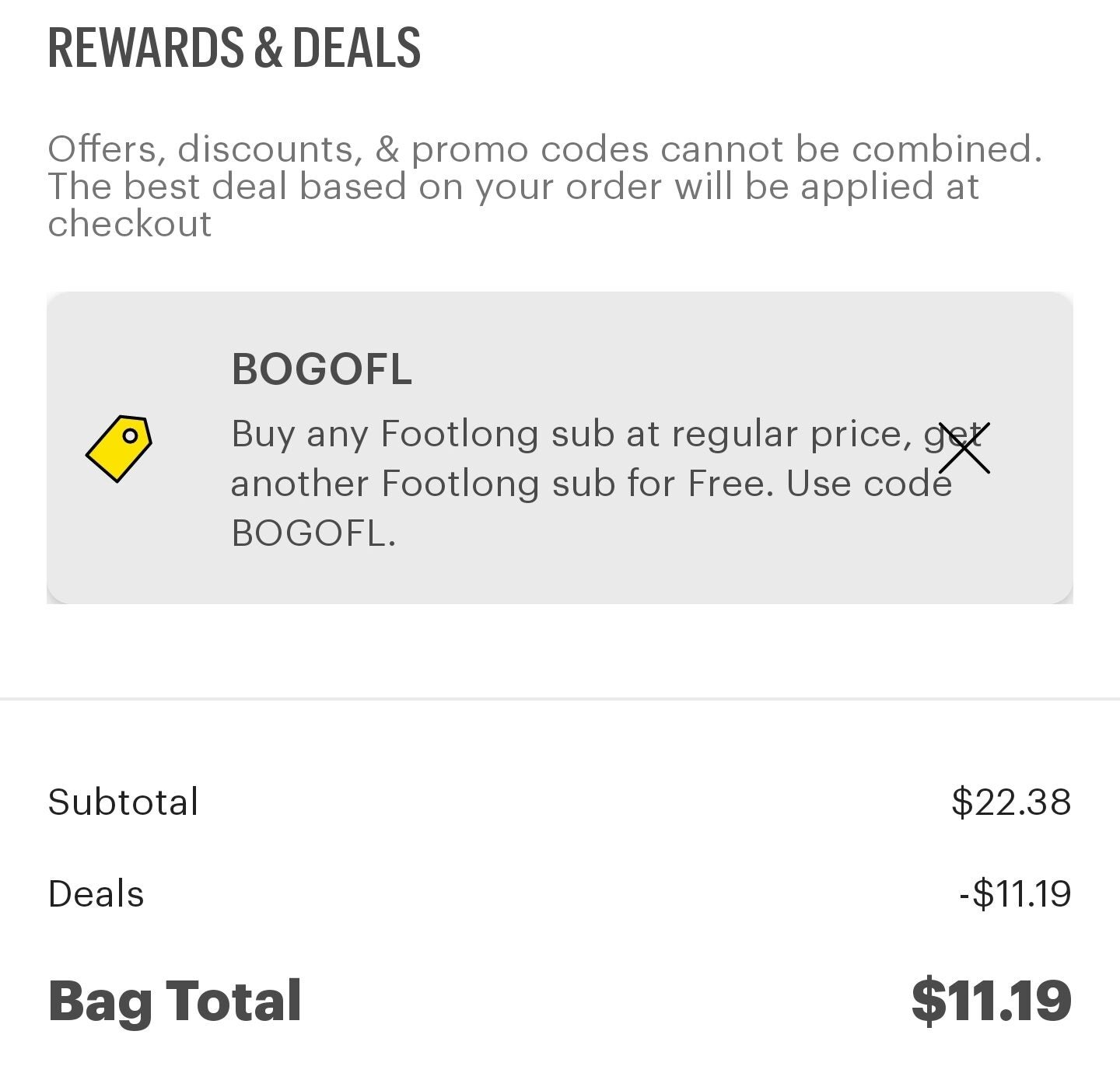The width and height of the screenshot is (1120, 1087).
Task: Click the Deals label
Action: coord(96,893)
